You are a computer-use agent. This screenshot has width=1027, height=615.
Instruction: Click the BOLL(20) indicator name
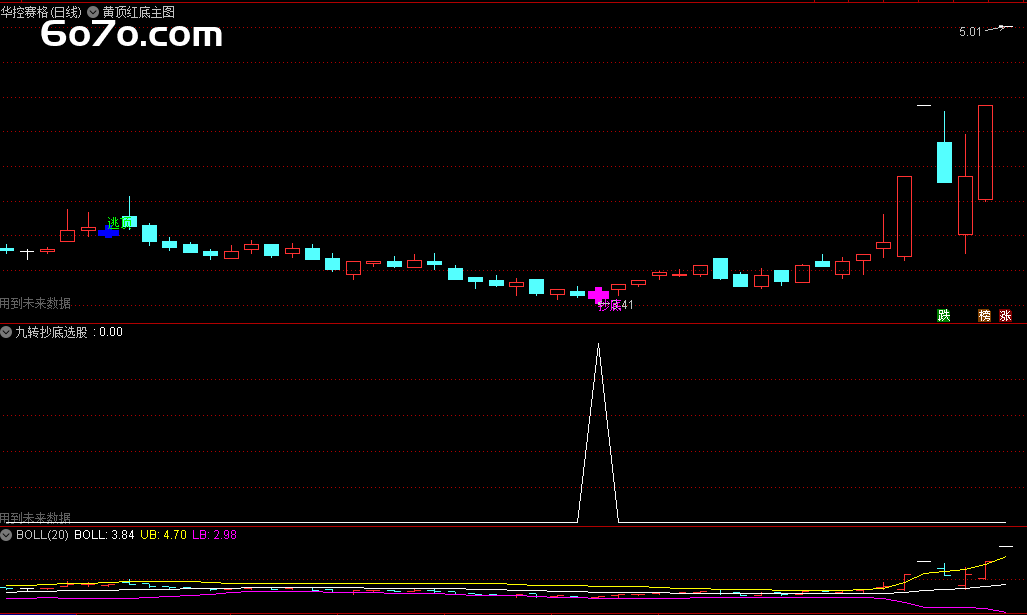click(x=42, y=534)
